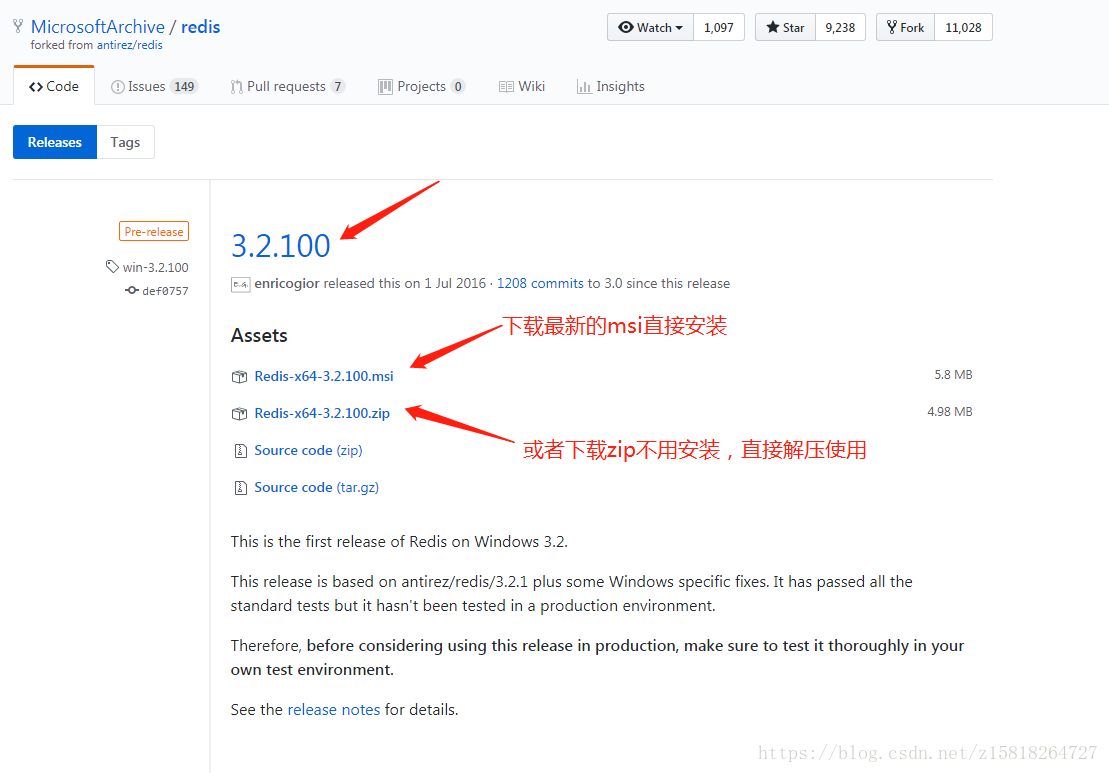
Task: Click the star icon in Star button
Action: 772,27
